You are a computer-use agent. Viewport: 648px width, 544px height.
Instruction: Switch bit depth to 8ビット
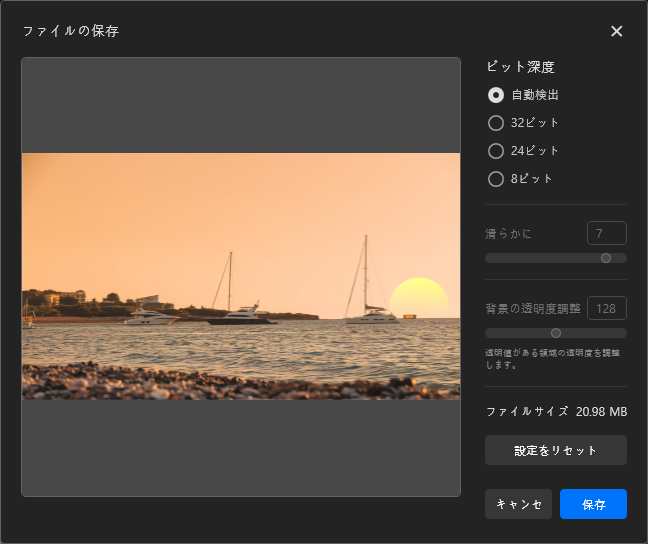point(496,179)
